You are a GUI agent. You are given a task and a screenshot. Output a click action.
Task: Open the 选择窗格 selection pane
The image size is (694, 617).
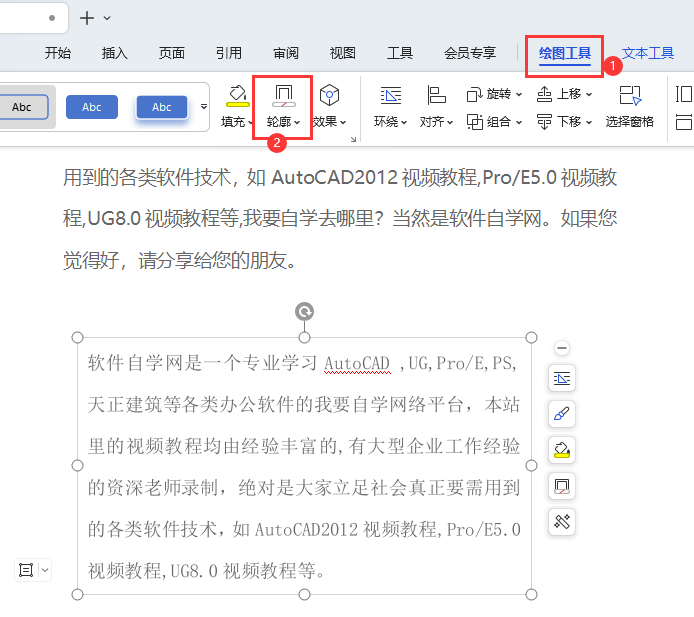click(x=629, y=107)
